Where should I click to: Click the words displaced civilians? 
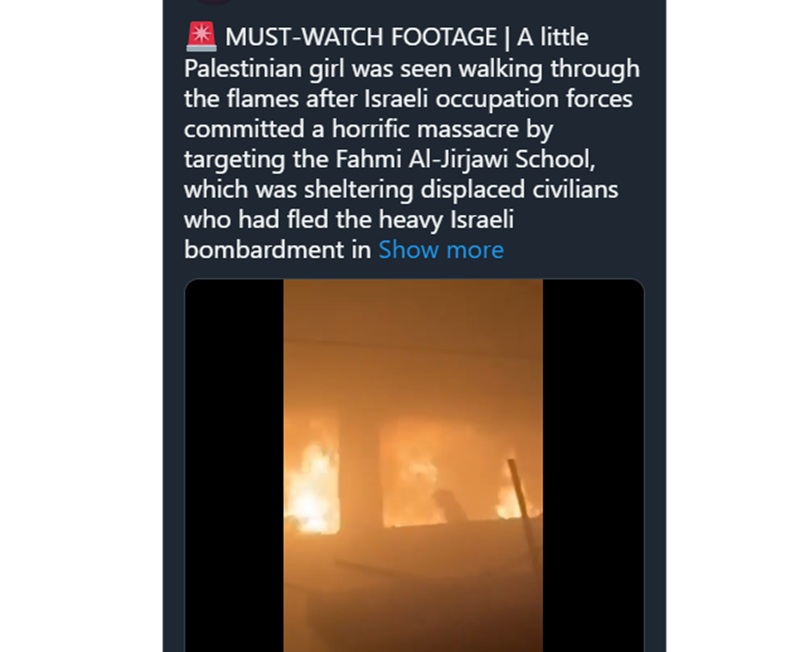519,189
